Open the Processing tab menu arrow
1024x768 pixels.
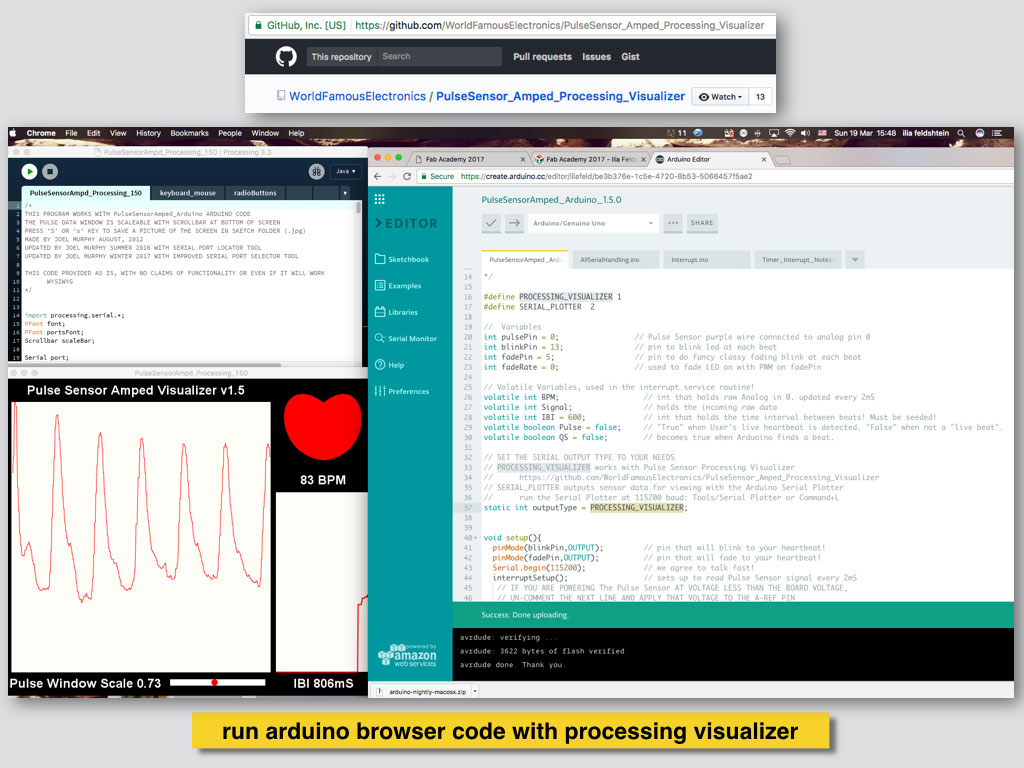345,193
